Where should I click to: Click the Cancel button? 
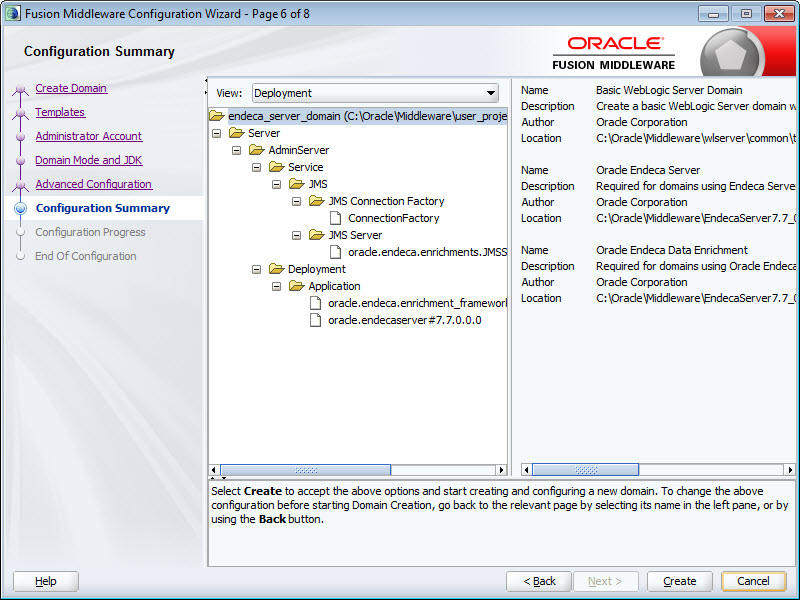pyautogui.click(x=753, y=581)
